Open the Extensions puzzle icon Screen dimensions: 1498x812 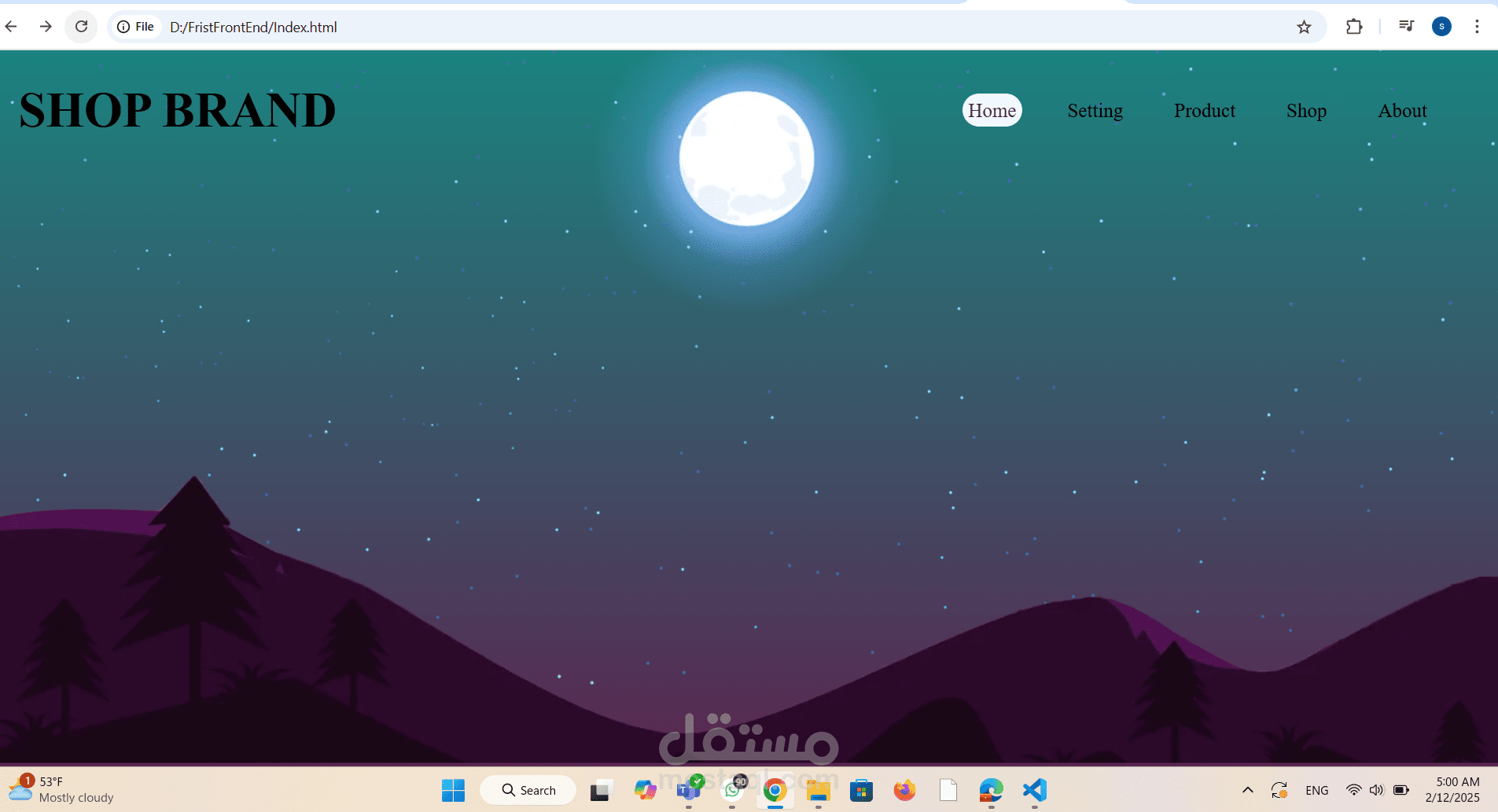(x=1353, y=27)
